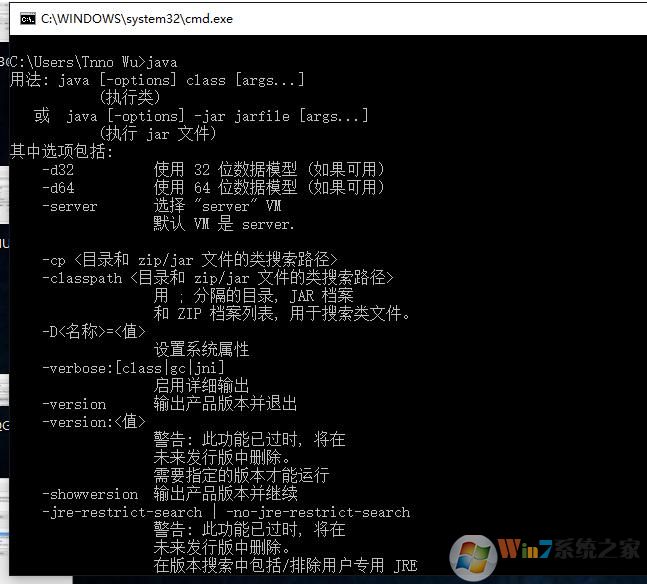
Task: Click the cmd.exe icon in title bar
Action: (28, 19)
